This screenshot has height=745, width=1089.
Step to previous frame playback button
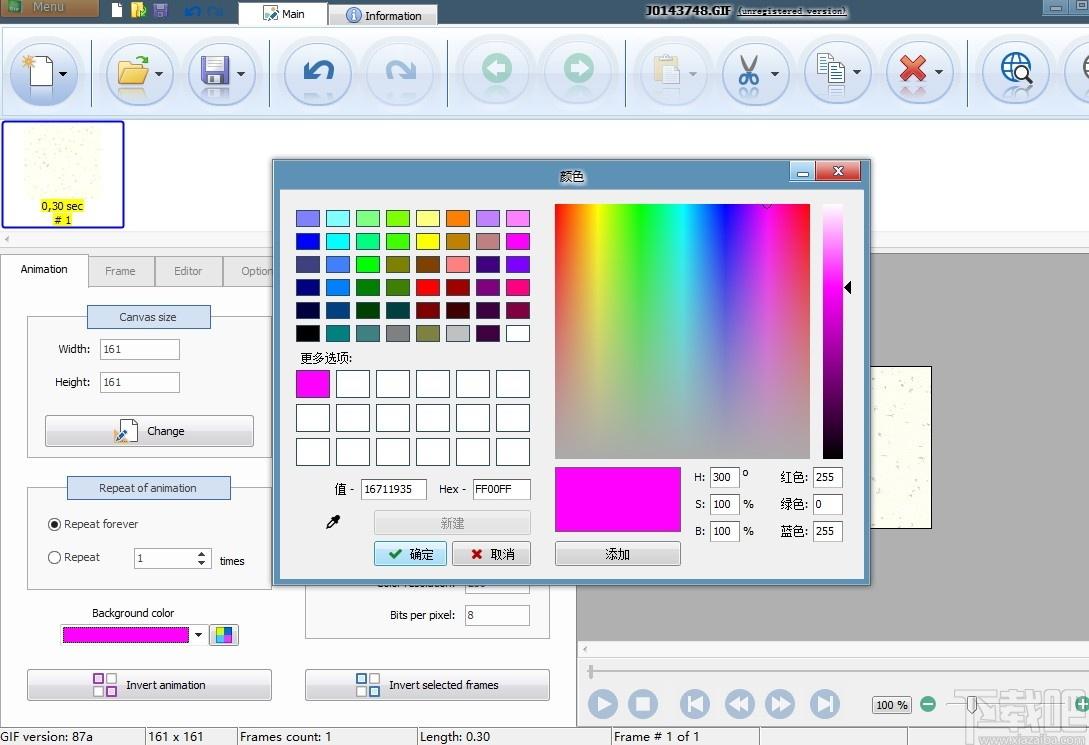pyautogui.click(x=739, y=704)
